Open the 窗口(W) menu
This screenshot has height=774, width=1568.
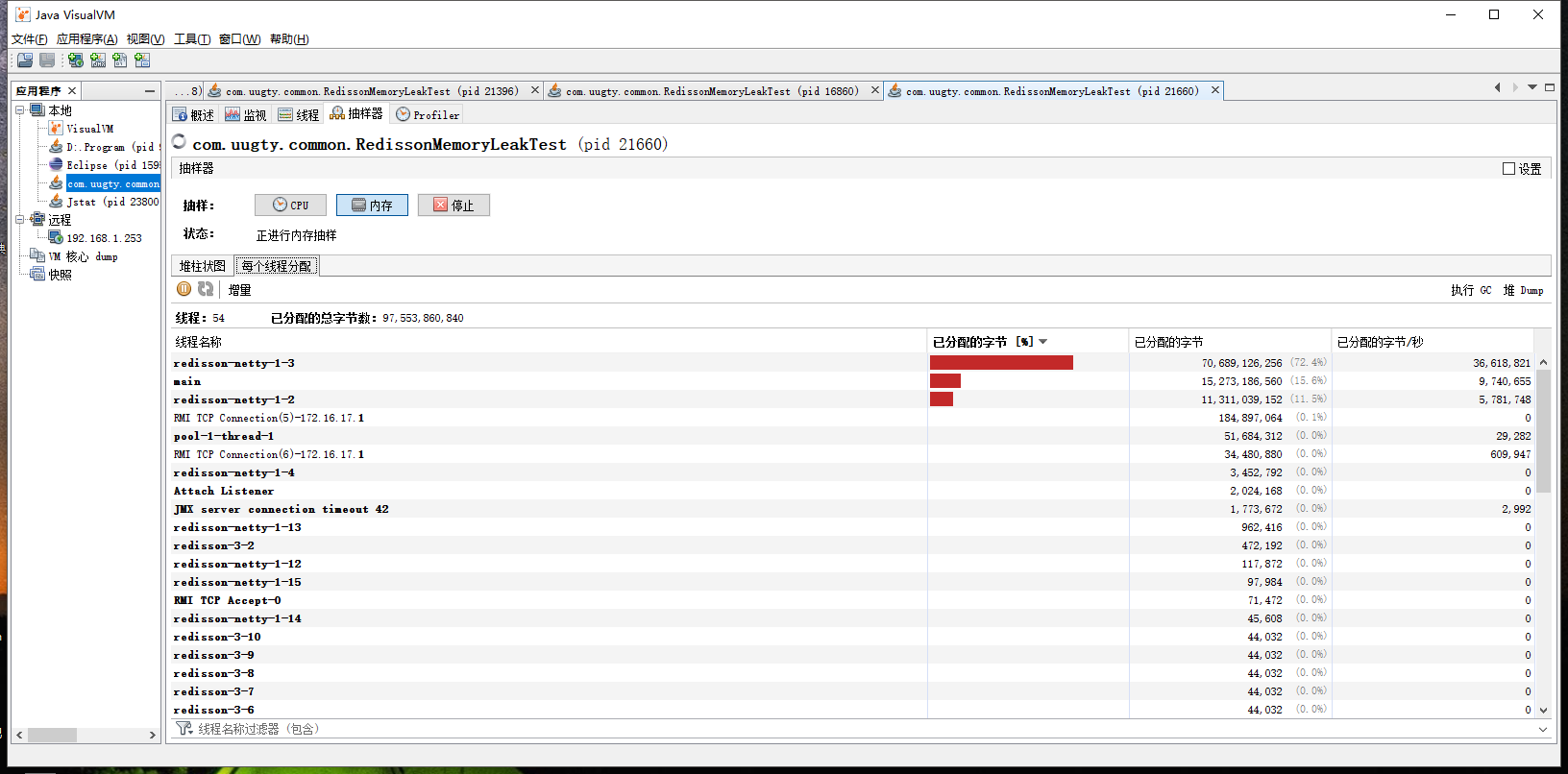(240, 39)
